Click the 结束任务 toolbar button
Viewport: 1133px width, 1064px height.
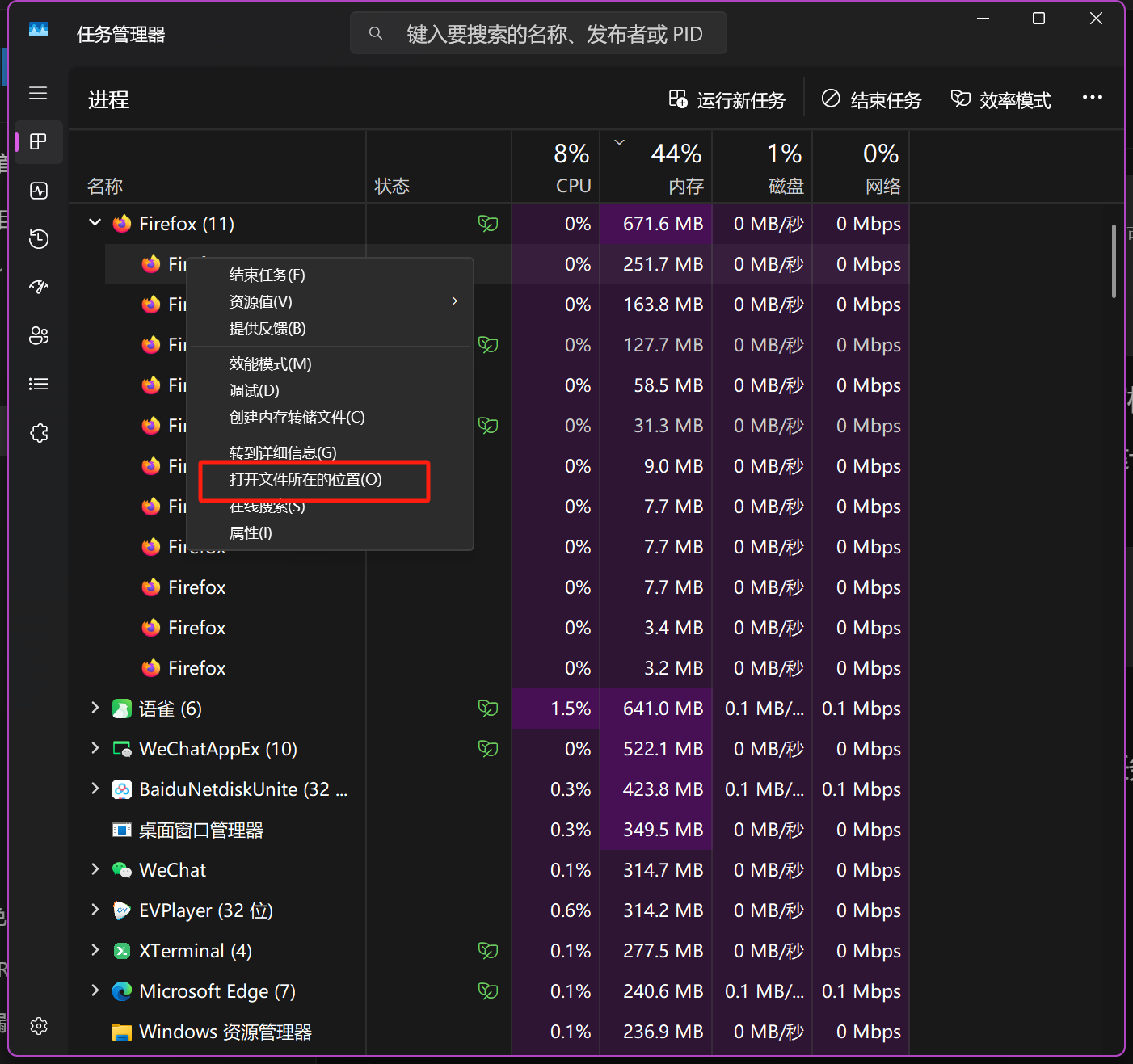(871, 100)
